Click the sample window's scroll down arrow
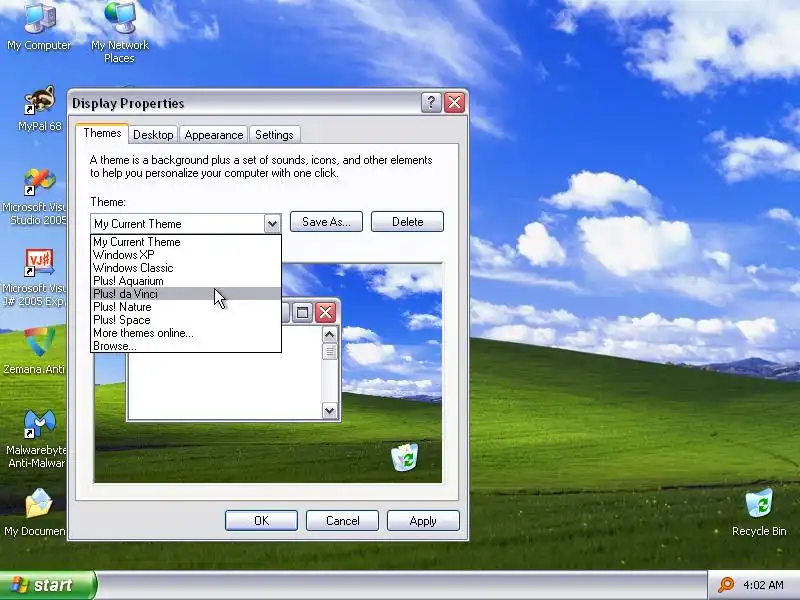The height and width of the screenshot is (600, 800). [x=330, y=410]
